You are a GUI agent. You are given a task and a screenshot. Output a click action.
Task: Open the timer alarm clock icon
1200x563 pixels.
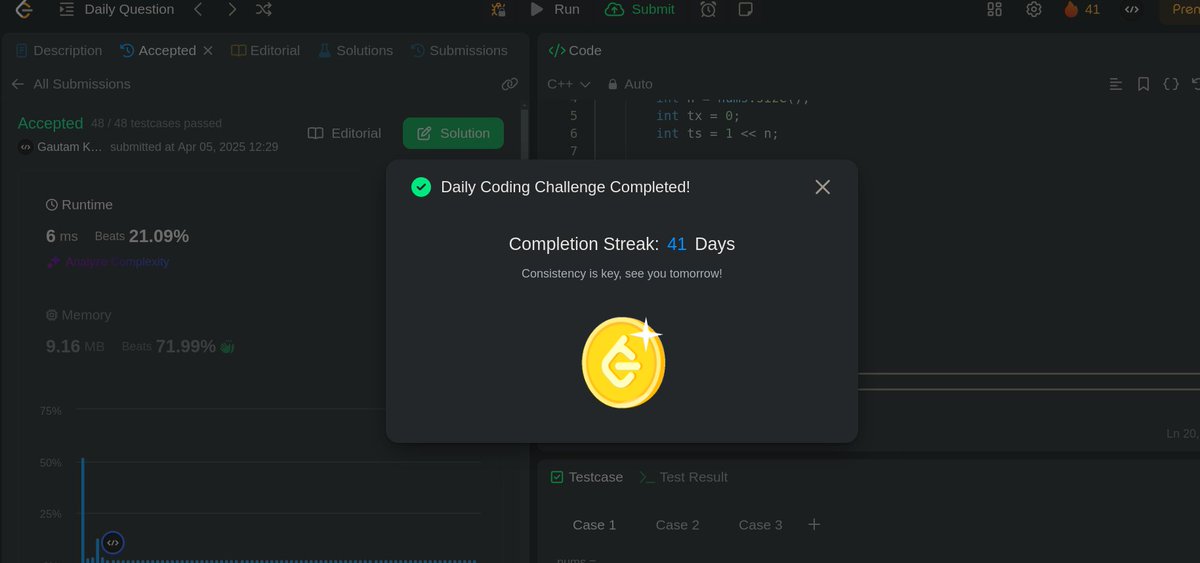coord(708,9)
